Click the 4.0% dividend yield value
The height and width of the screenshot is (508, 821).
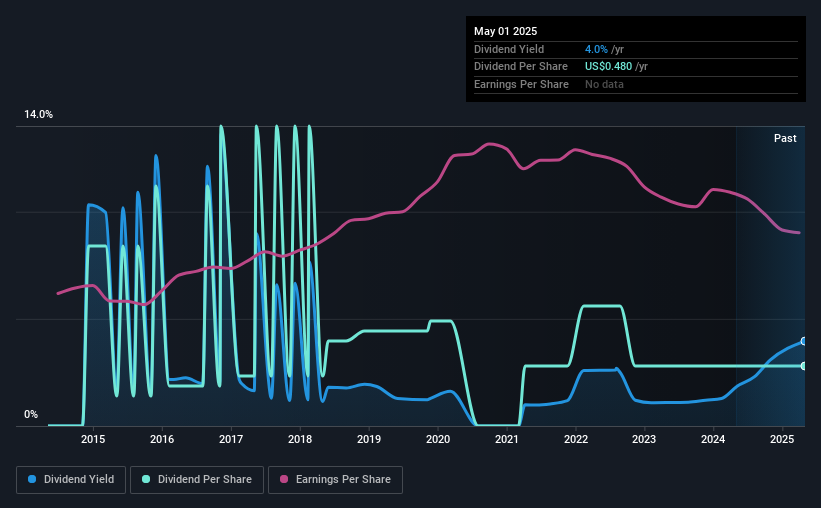click(596, 49)
